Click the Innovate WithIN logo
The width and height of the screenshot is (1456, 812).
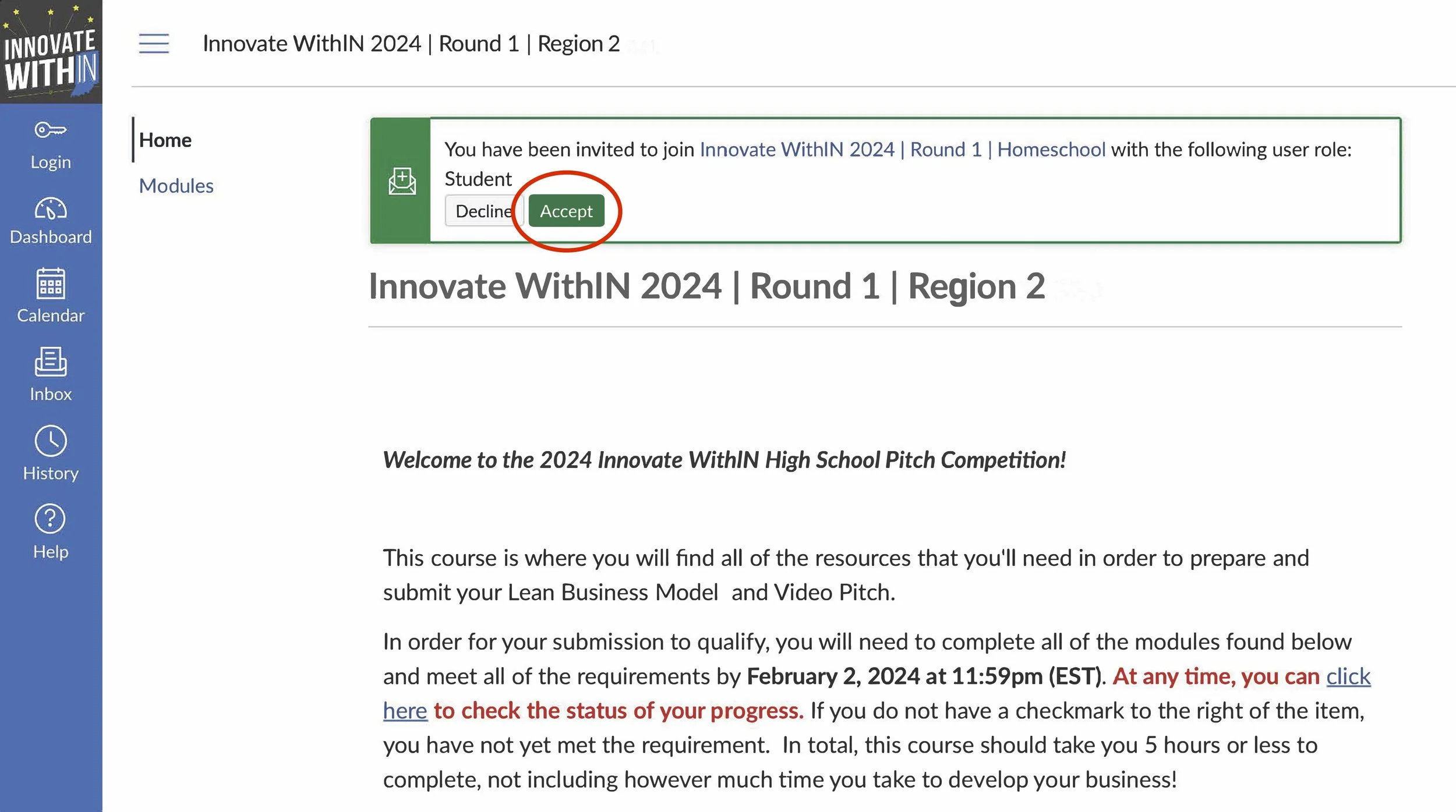point(51,52)
